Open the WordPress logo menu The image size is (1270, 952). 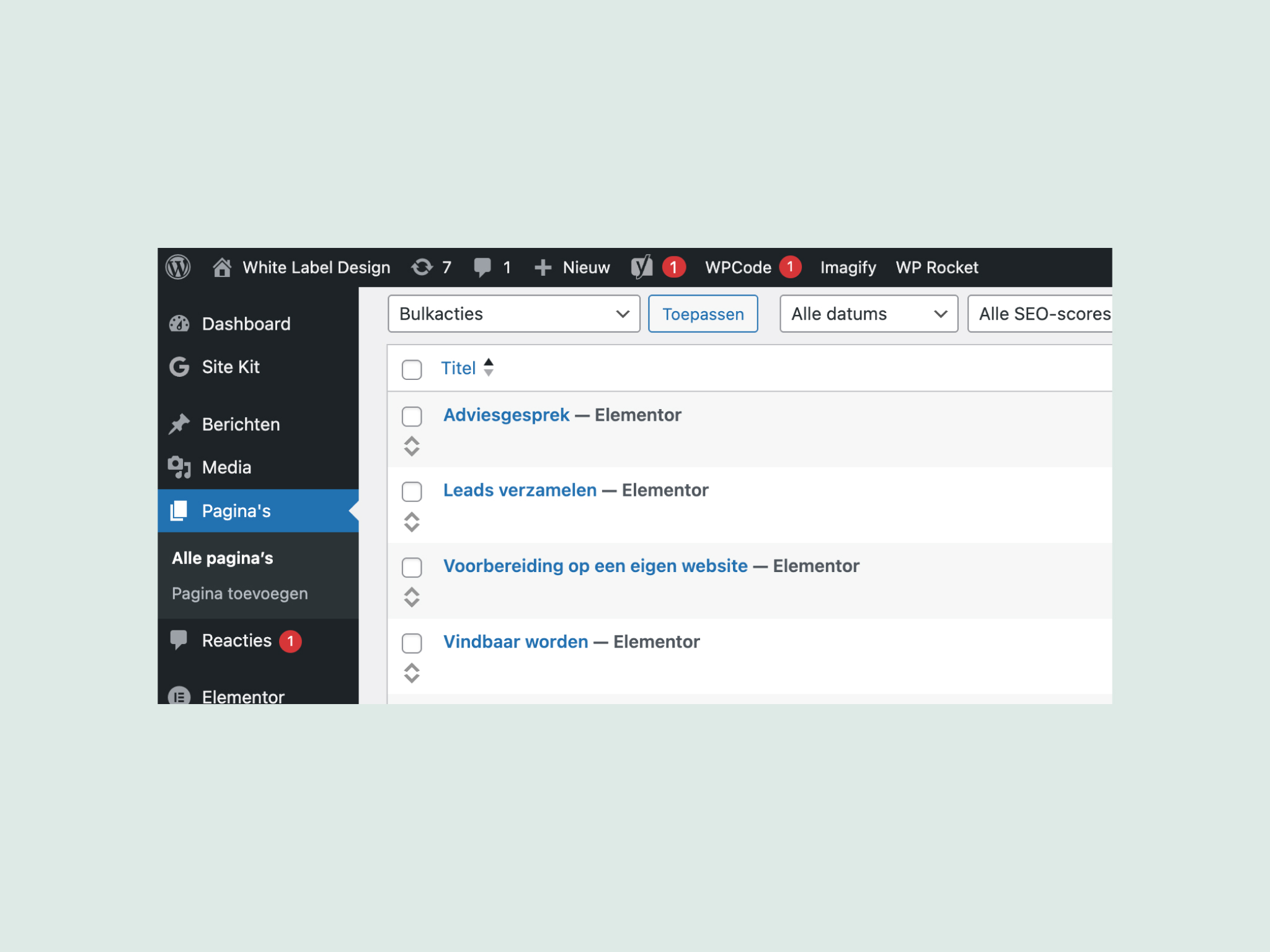coord(179,267)
